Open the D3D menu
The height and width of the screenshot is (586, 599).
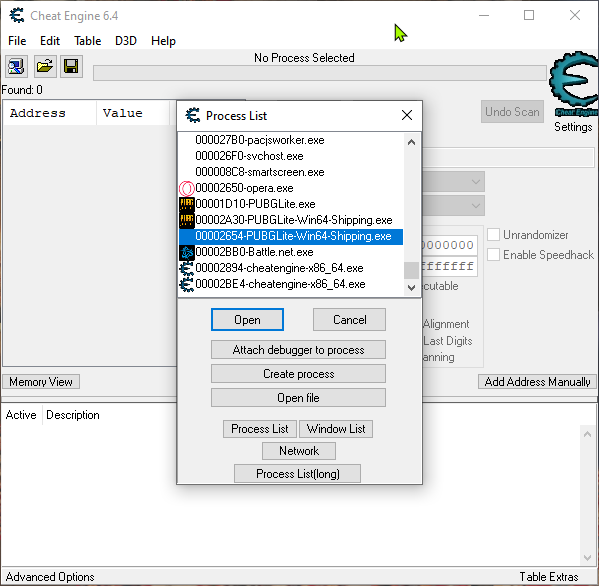tap(126, 41)
